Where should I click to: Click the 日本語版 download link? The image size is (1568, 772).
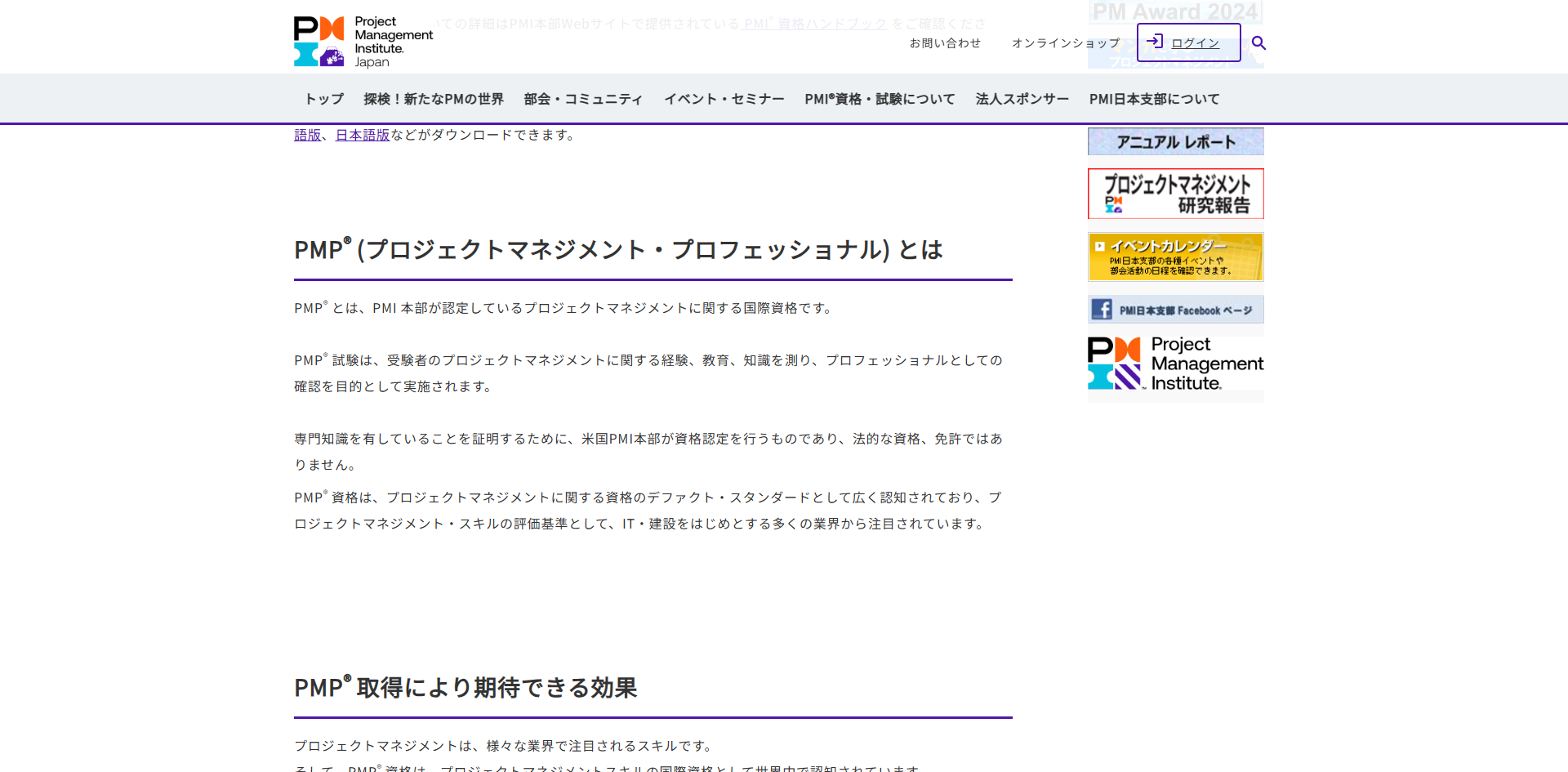click(x=363, y=135)
